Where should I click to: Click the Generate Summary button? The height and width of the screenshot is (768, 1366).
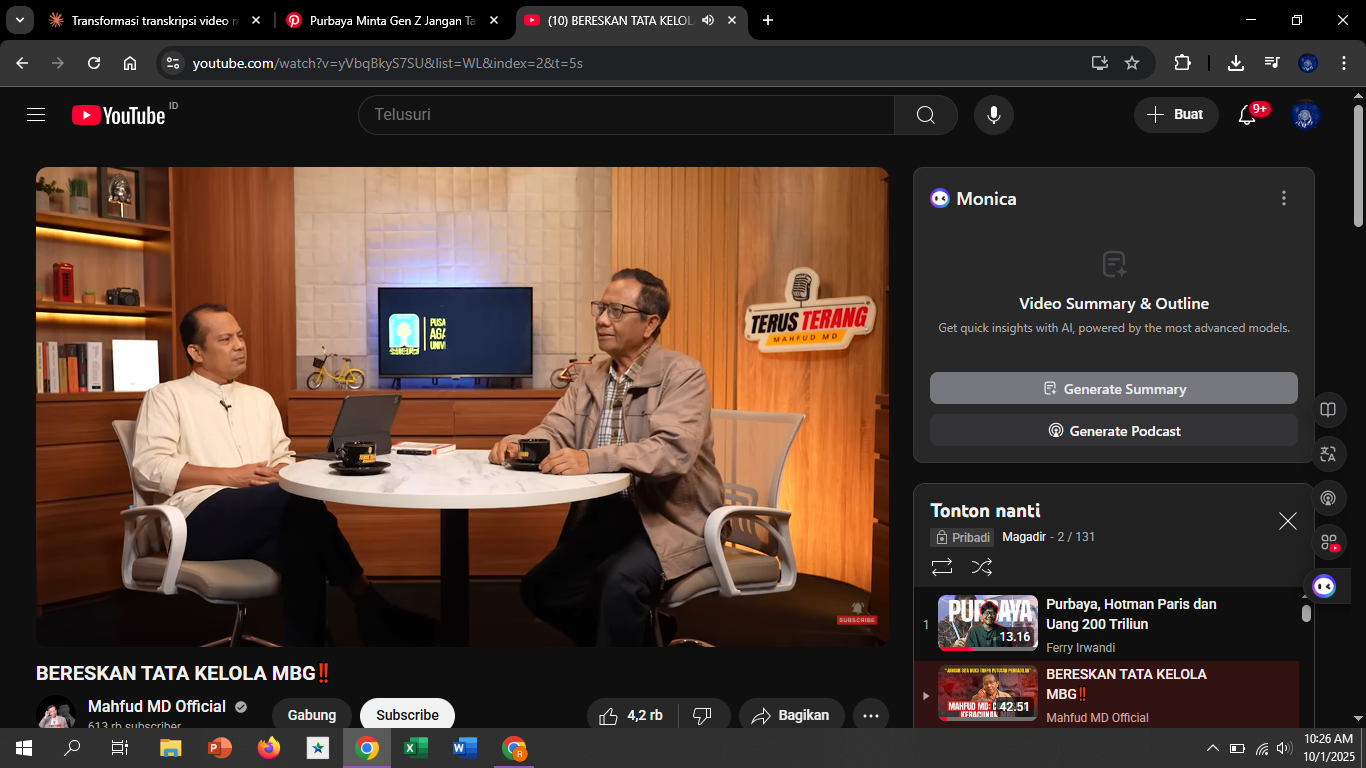click(x=1114, y=388)
